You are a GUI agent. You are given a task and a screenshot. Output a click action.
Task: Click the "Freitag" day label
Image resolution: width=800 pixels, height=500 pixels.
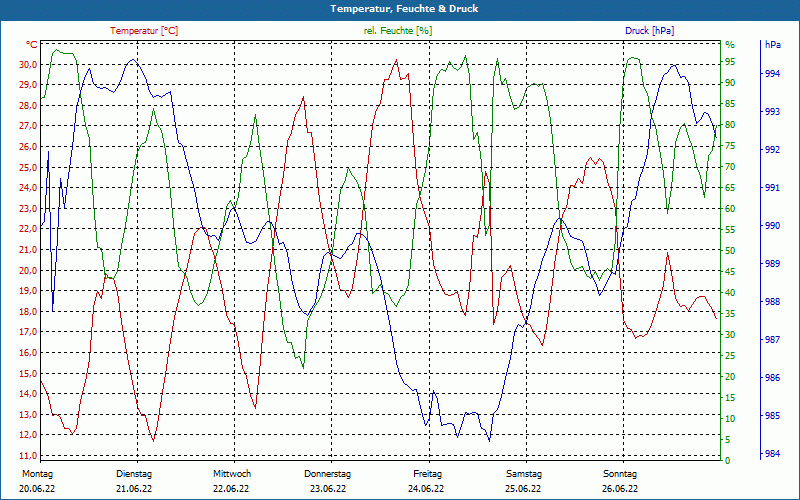pyautogui.click(x=428, y=474)
